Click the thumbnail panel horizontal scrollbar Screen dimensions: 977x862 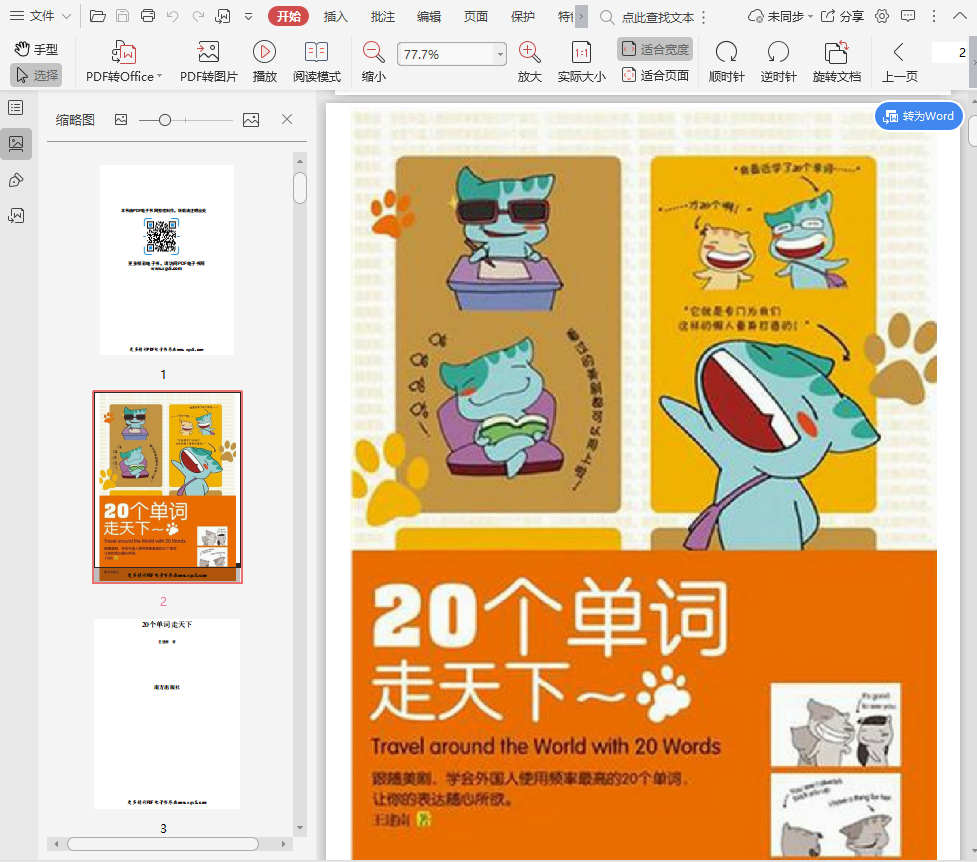coord(163,844)
